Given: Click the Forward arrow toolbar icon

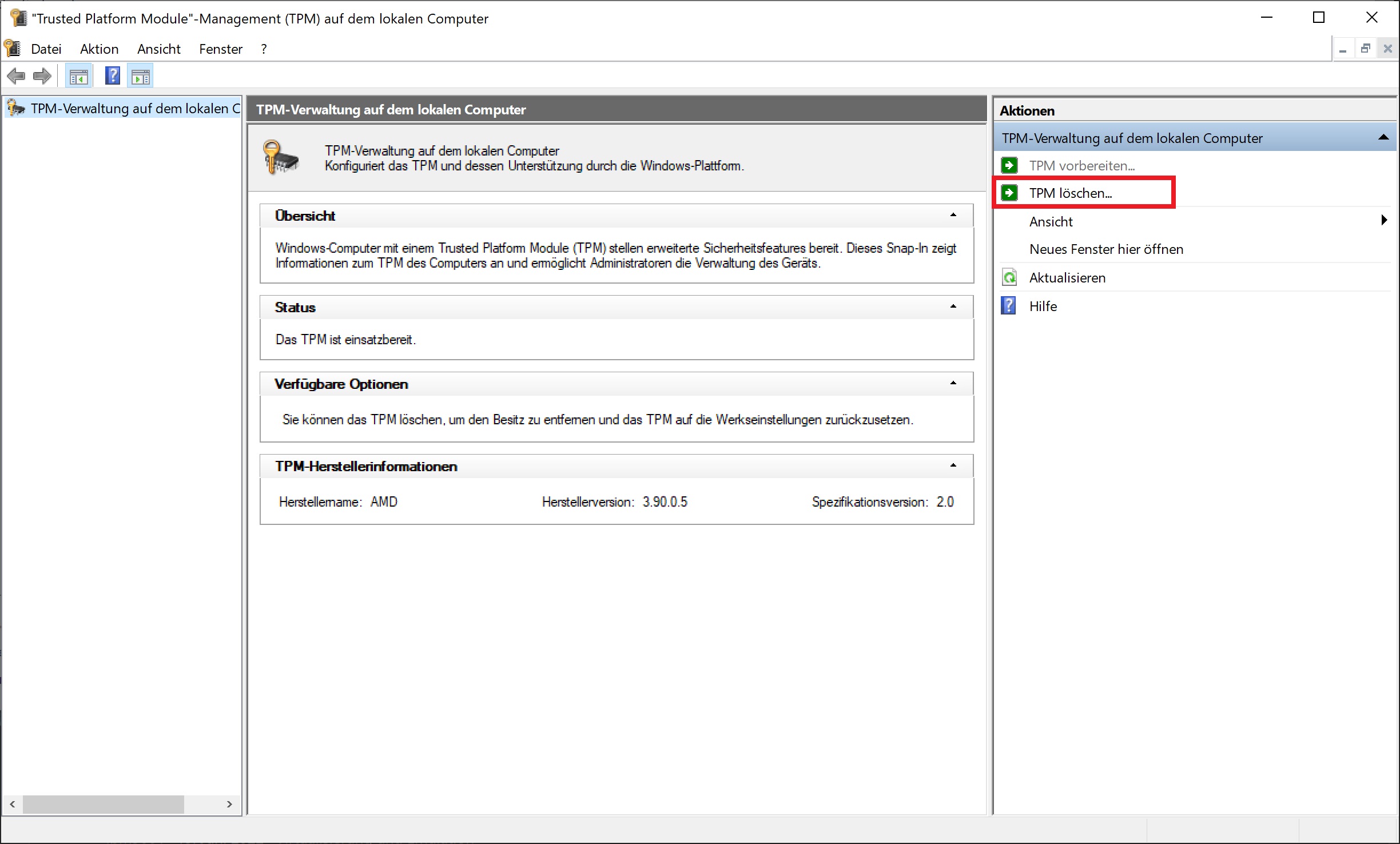Looking at the screenshot, I should pos(42,76).
